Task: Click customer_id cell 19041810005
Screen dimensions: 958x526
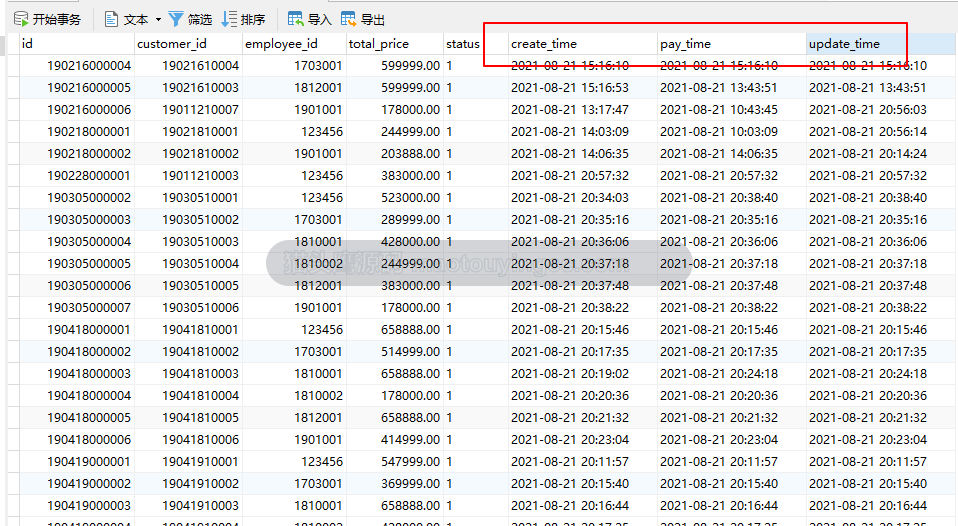Action: (x=188, y=418)
